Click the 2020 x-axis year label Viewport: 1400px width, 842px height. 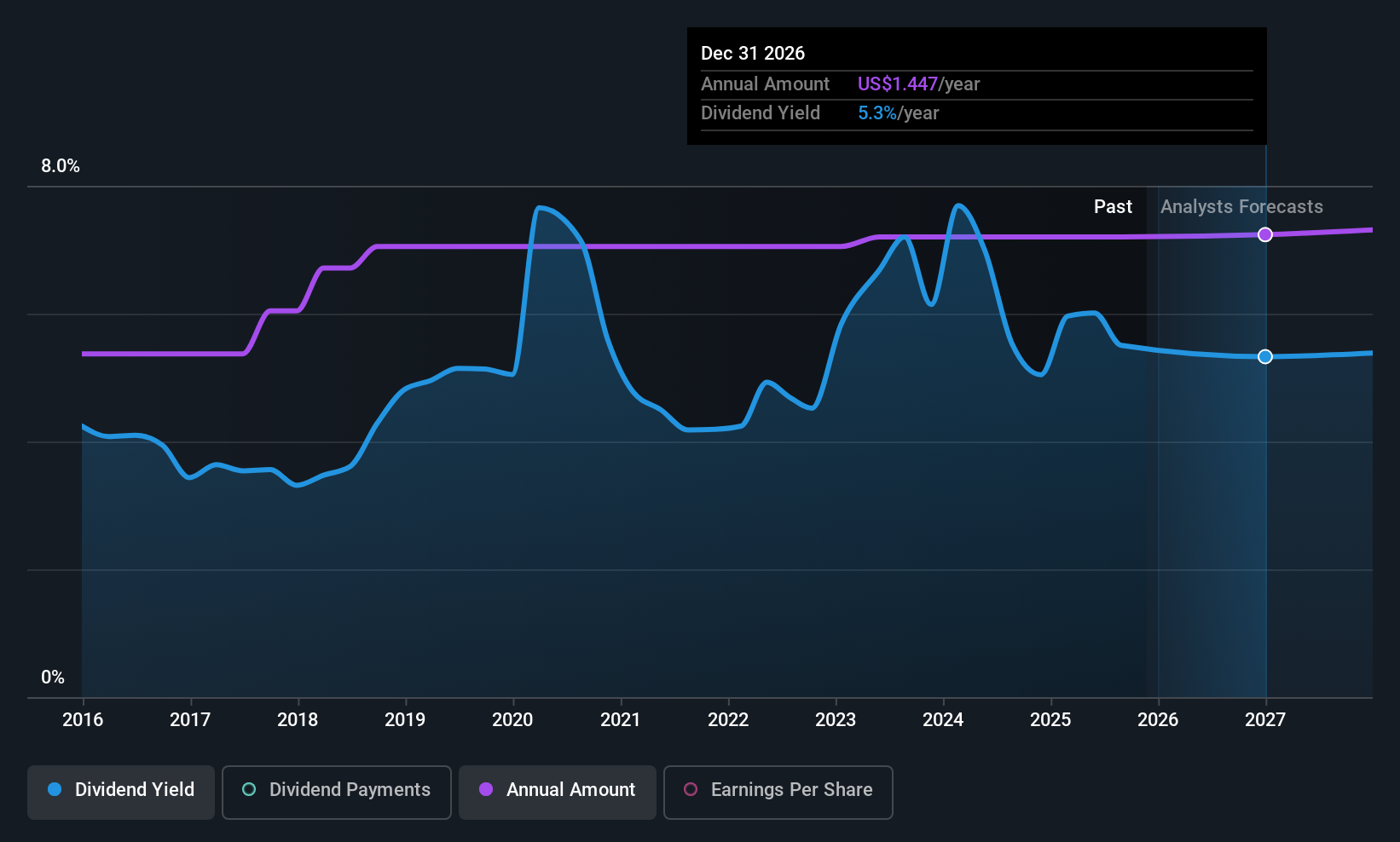tap(512, 720)
